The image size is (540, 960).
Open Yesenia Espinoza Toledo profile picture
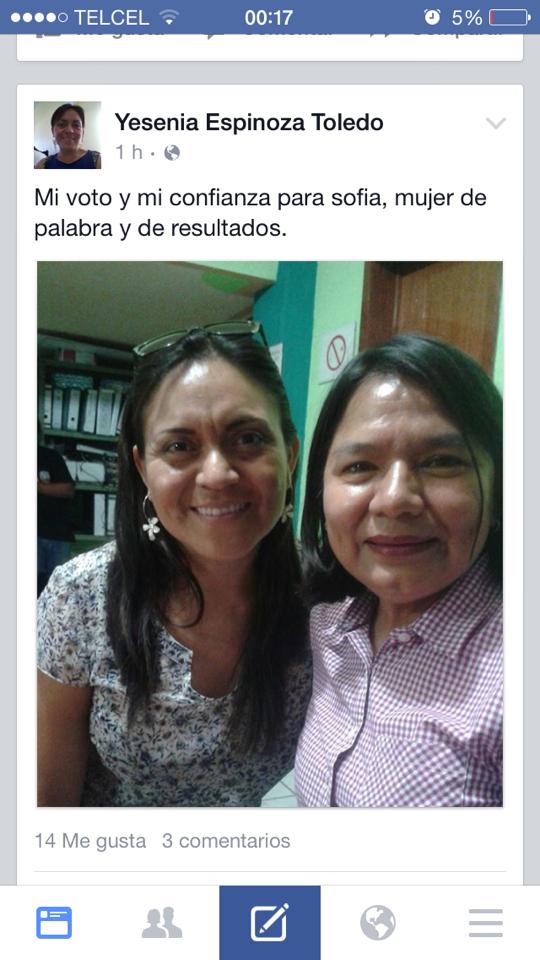click(67, 135)
